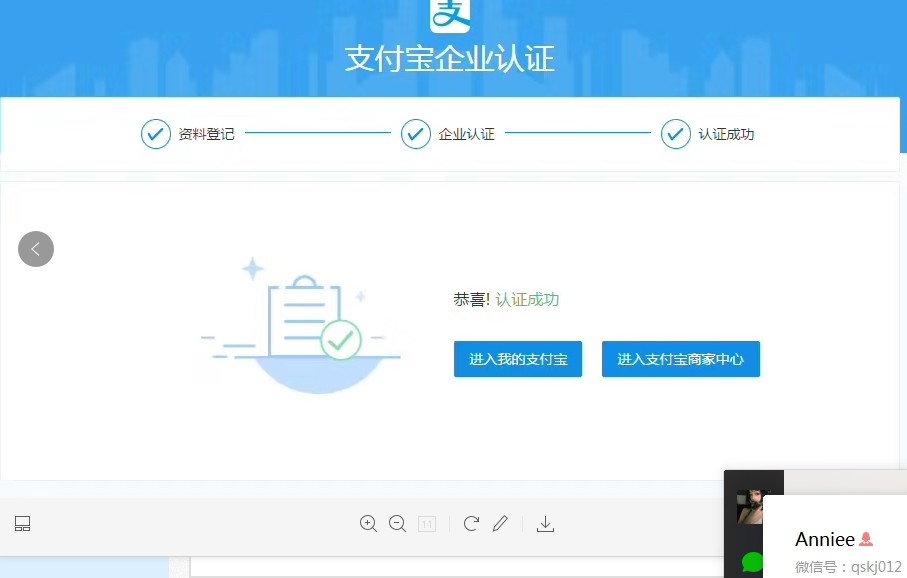The image size is (907, 578).
Task: Download the image using the download icon
Action: (545, 524)
